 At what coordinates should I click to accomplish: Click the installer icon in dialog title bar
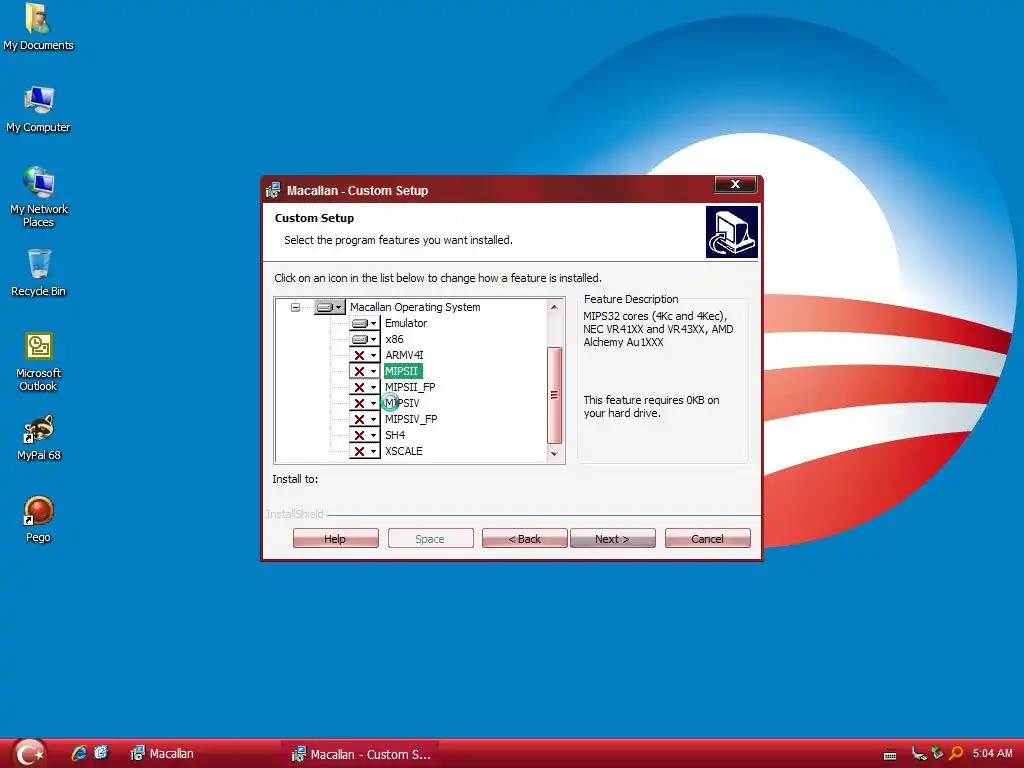tap(273, 190)
